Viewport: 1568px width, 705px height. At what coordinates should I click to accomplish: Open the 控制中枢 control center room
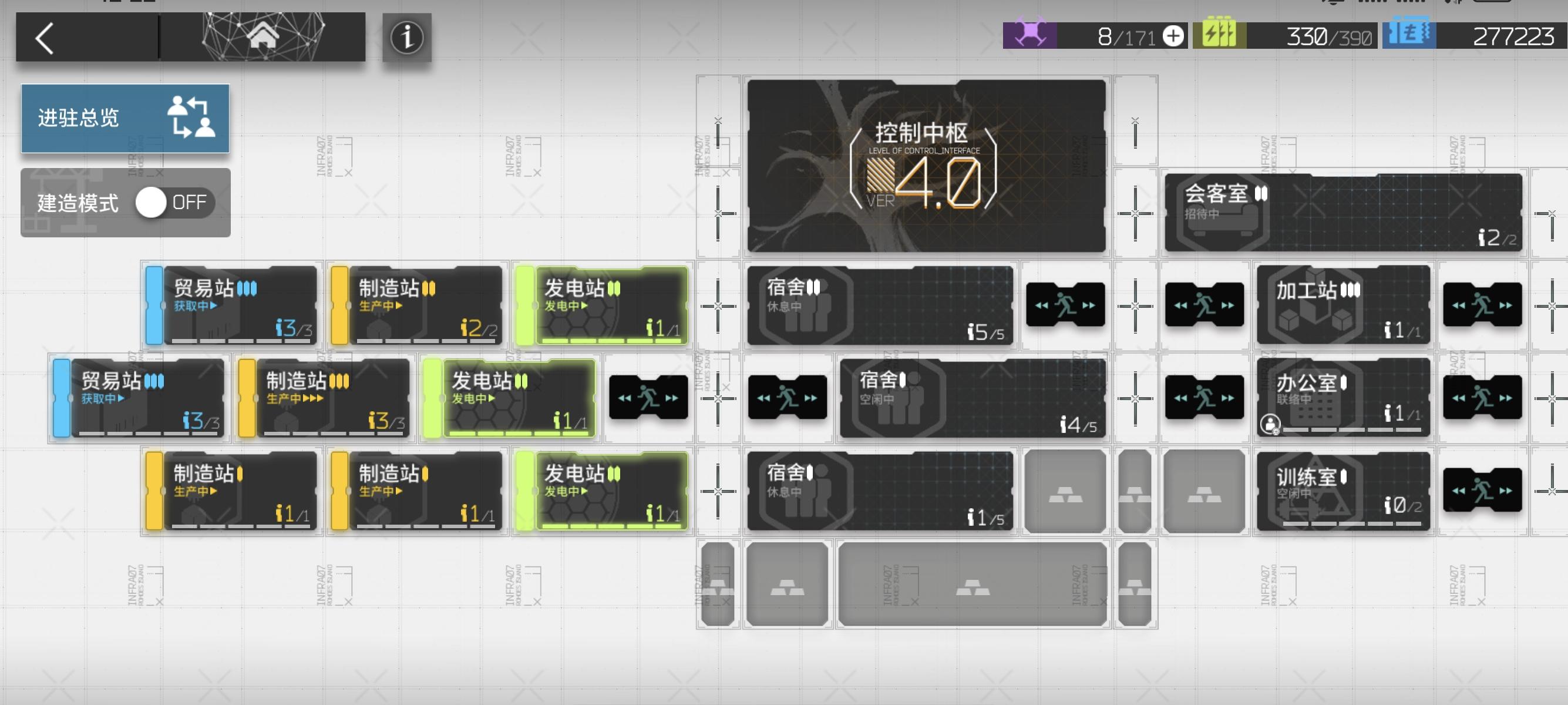[x=926, y=166]
